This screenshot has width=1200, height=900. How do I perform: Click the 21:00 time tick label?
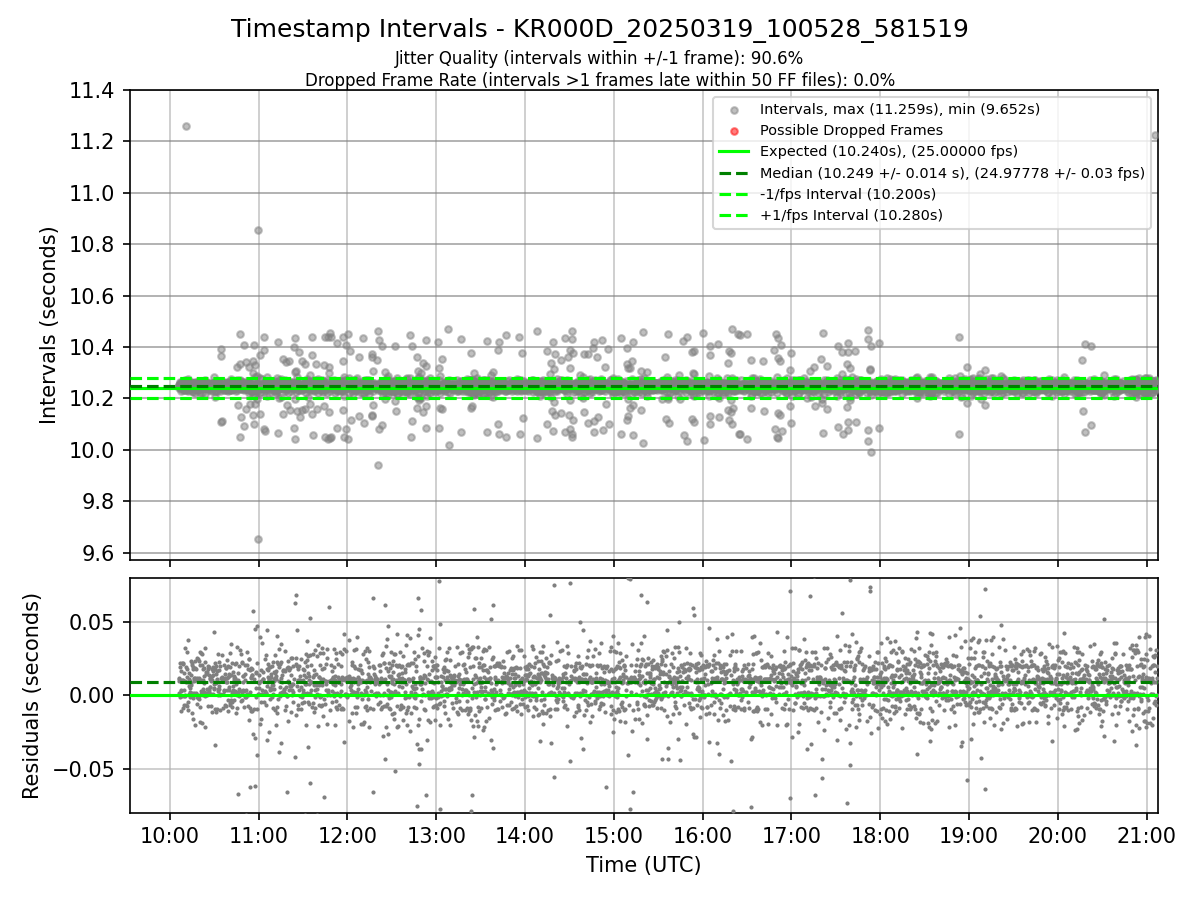tap(1146, 836)
